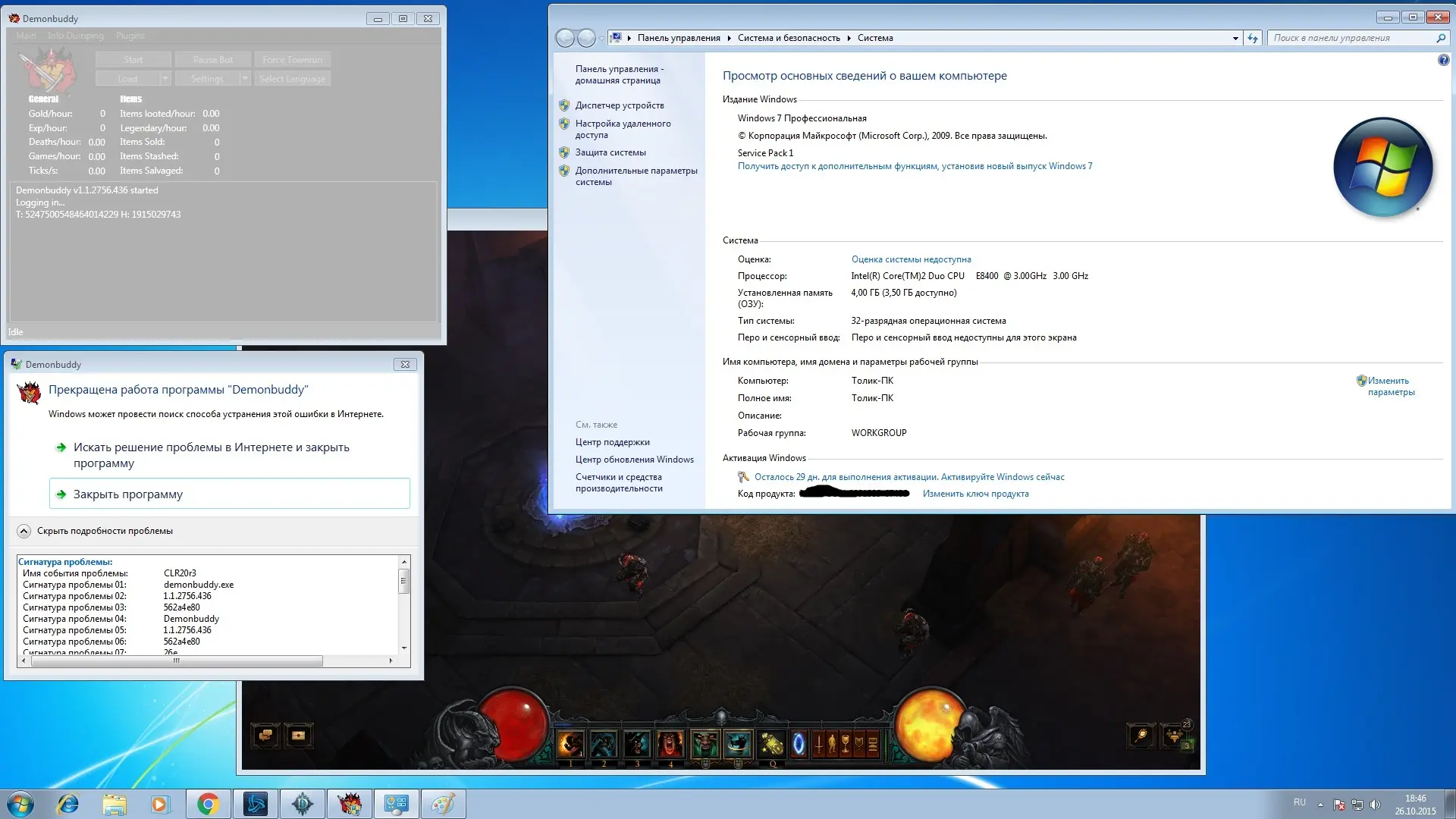Screen dimensions: 1456x819
Task: Switch to Diablo III via its taskbar icon
Action: [303, 804]
